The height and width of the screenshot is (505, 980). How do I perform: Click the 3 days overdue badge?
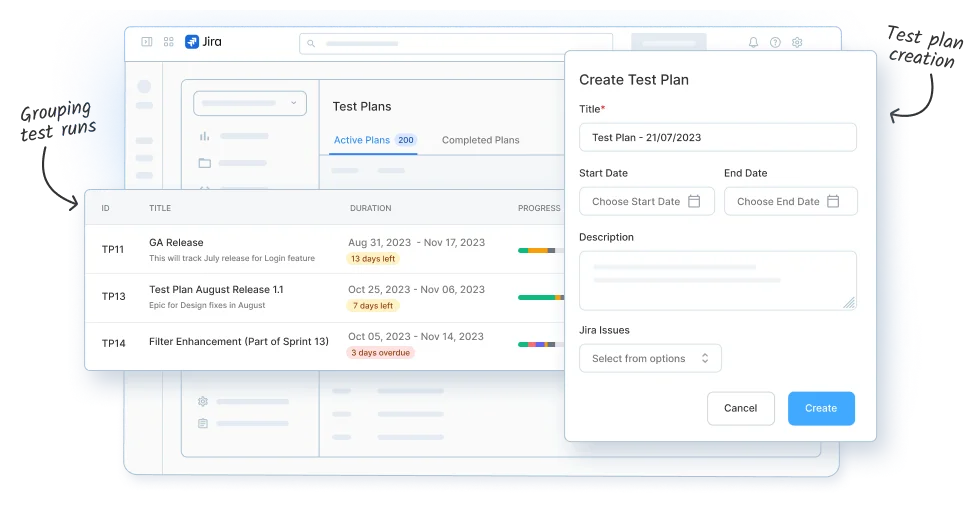(381, 352)
